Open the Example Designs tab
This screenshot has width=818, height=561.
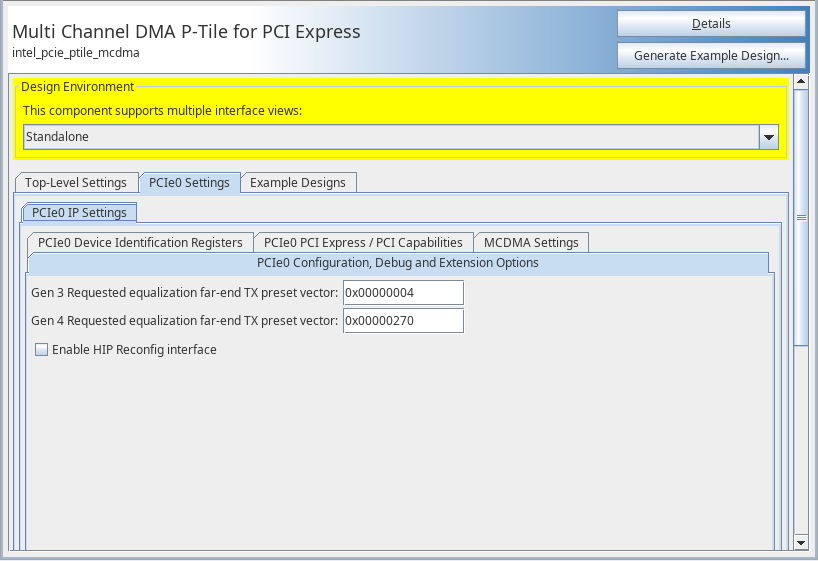coord(298,183)
